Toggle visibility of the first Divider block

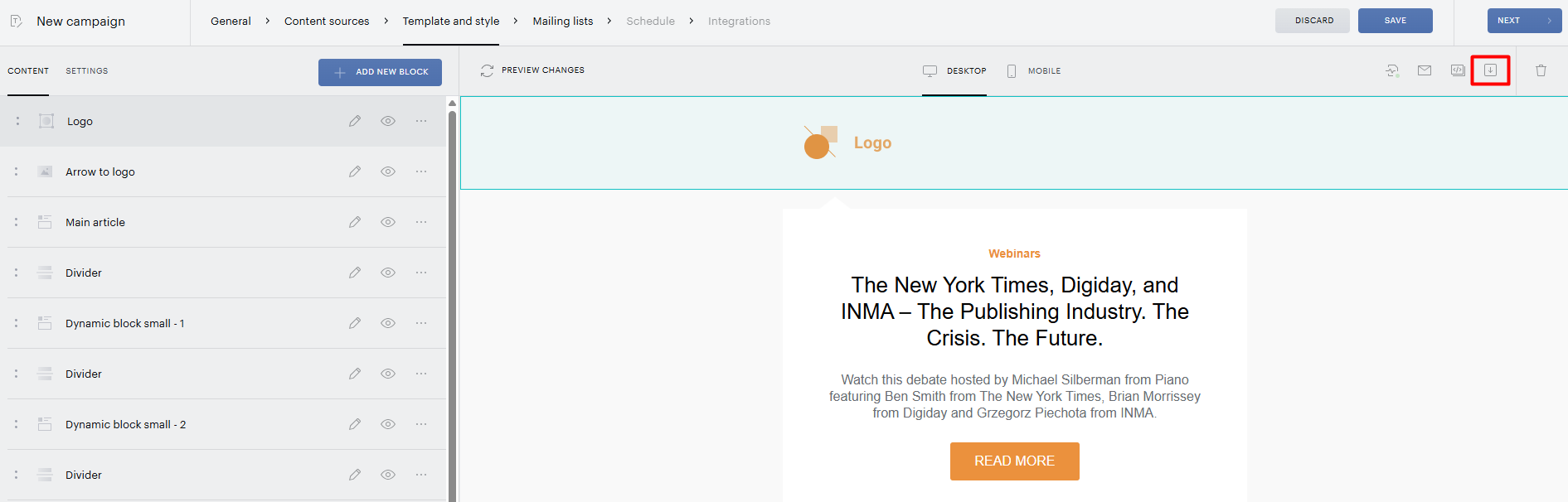point(387,273)
